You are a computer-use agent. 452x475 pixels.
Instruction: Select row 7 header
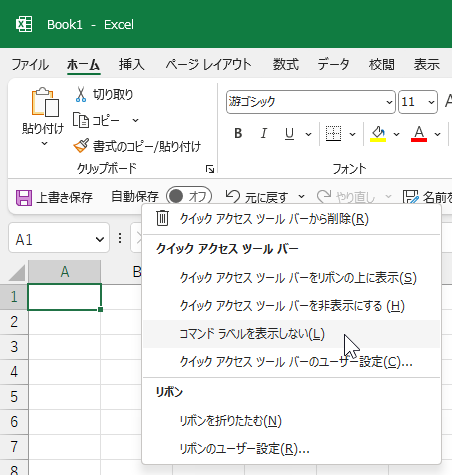click(x=14, y=447)
